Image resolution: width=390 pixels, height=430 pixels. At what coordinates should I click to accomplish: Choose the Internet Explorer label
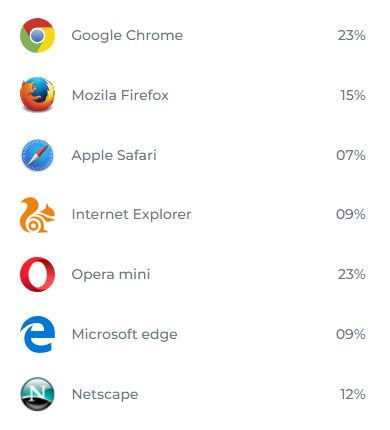(x=131, y=215)
